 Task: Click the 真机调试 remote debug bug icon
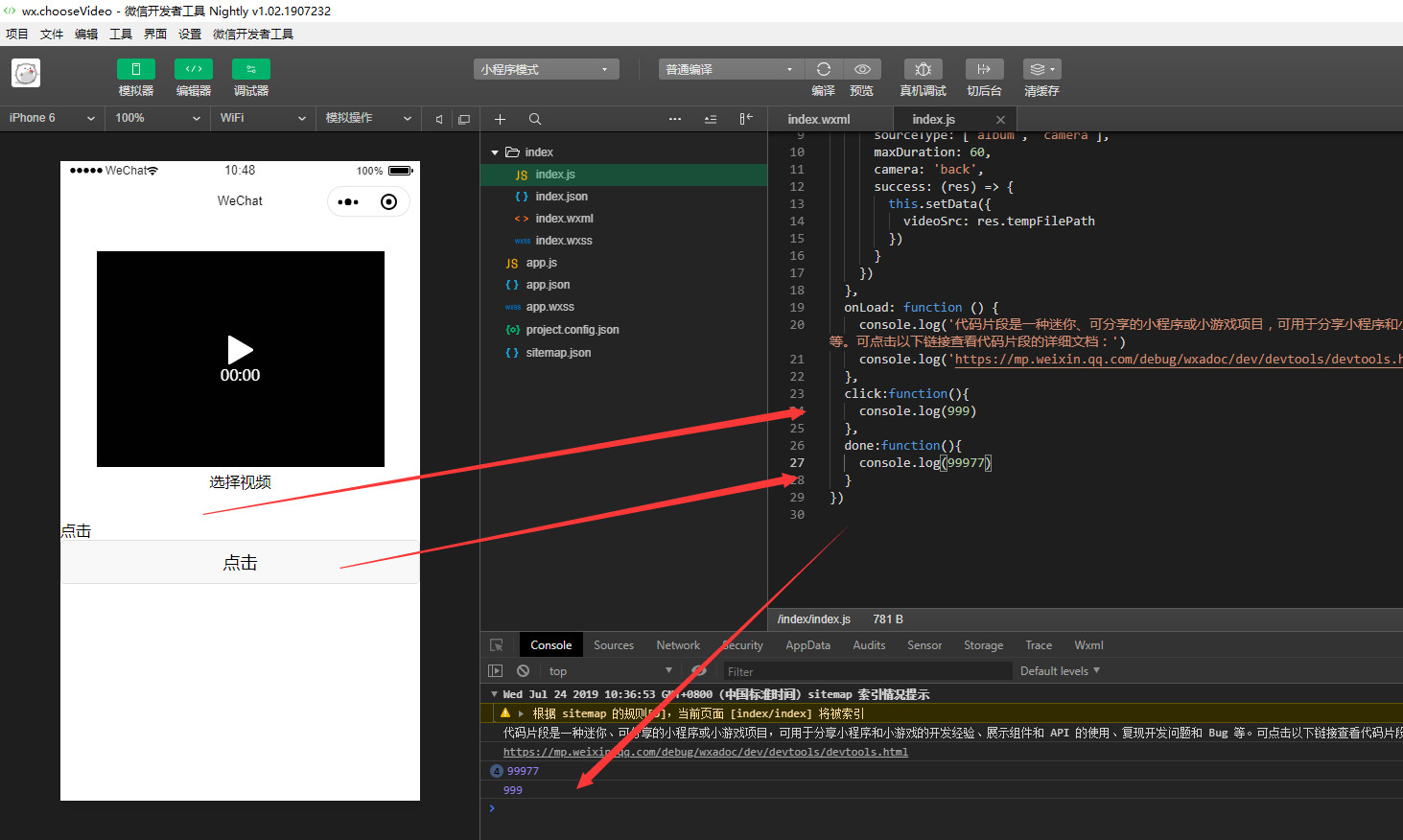pos(923,69)
